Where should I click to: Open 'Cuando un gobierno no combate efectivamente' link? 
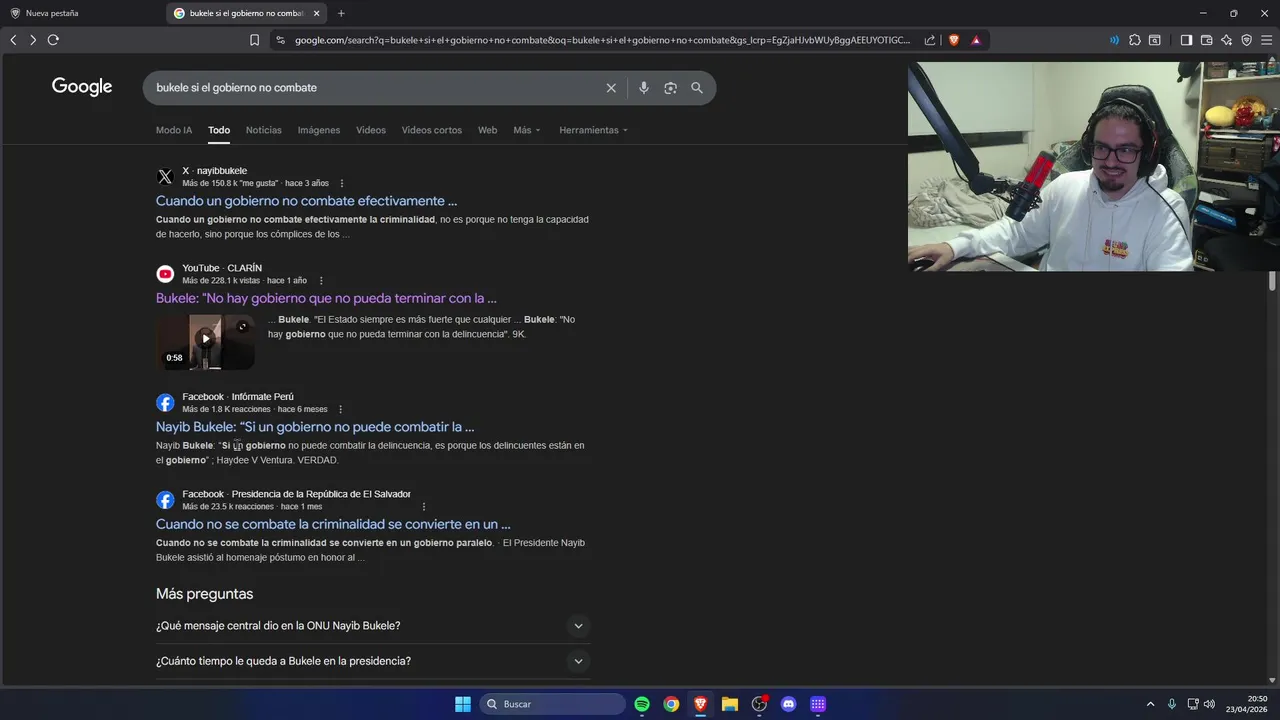tap(306, 201)
